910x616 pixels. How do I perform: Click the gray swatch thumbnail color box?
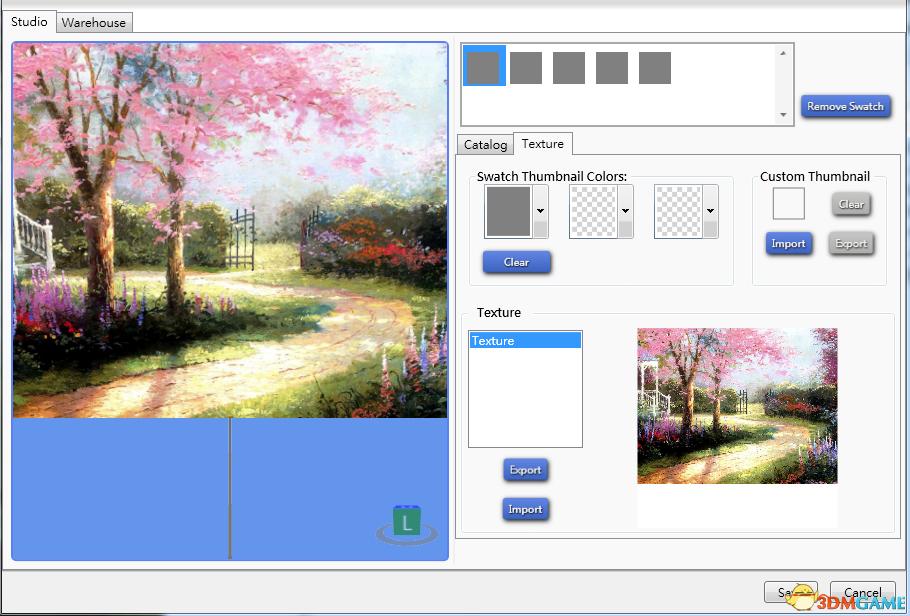tap(508, 211)
